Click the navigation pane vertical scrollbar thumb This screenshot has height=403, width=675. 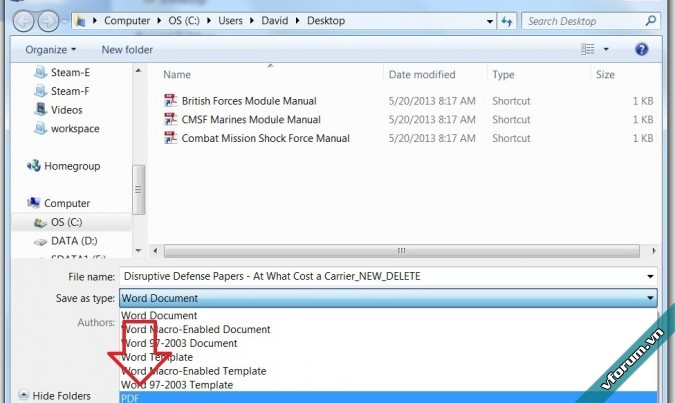[x=139, y=189]
